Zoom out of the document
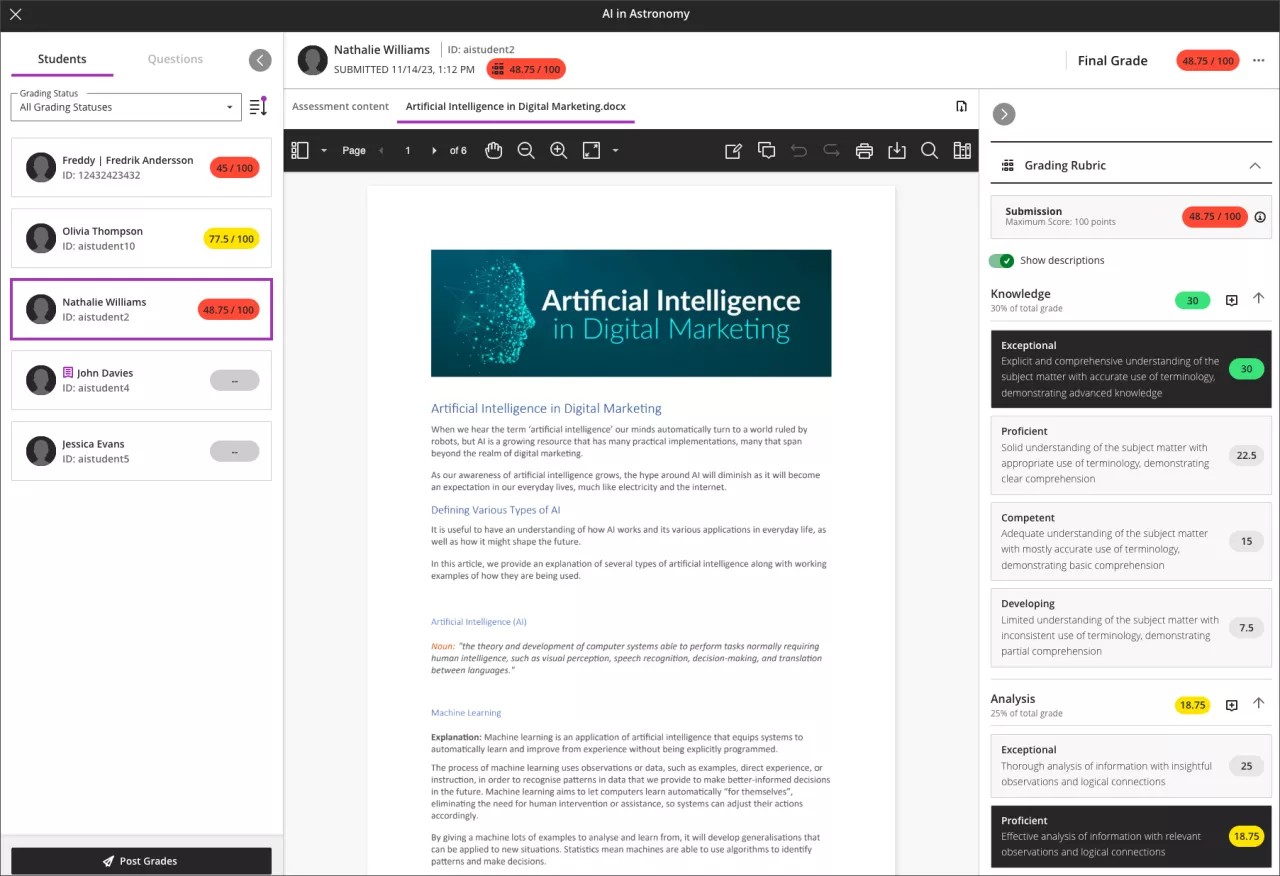 526,150
